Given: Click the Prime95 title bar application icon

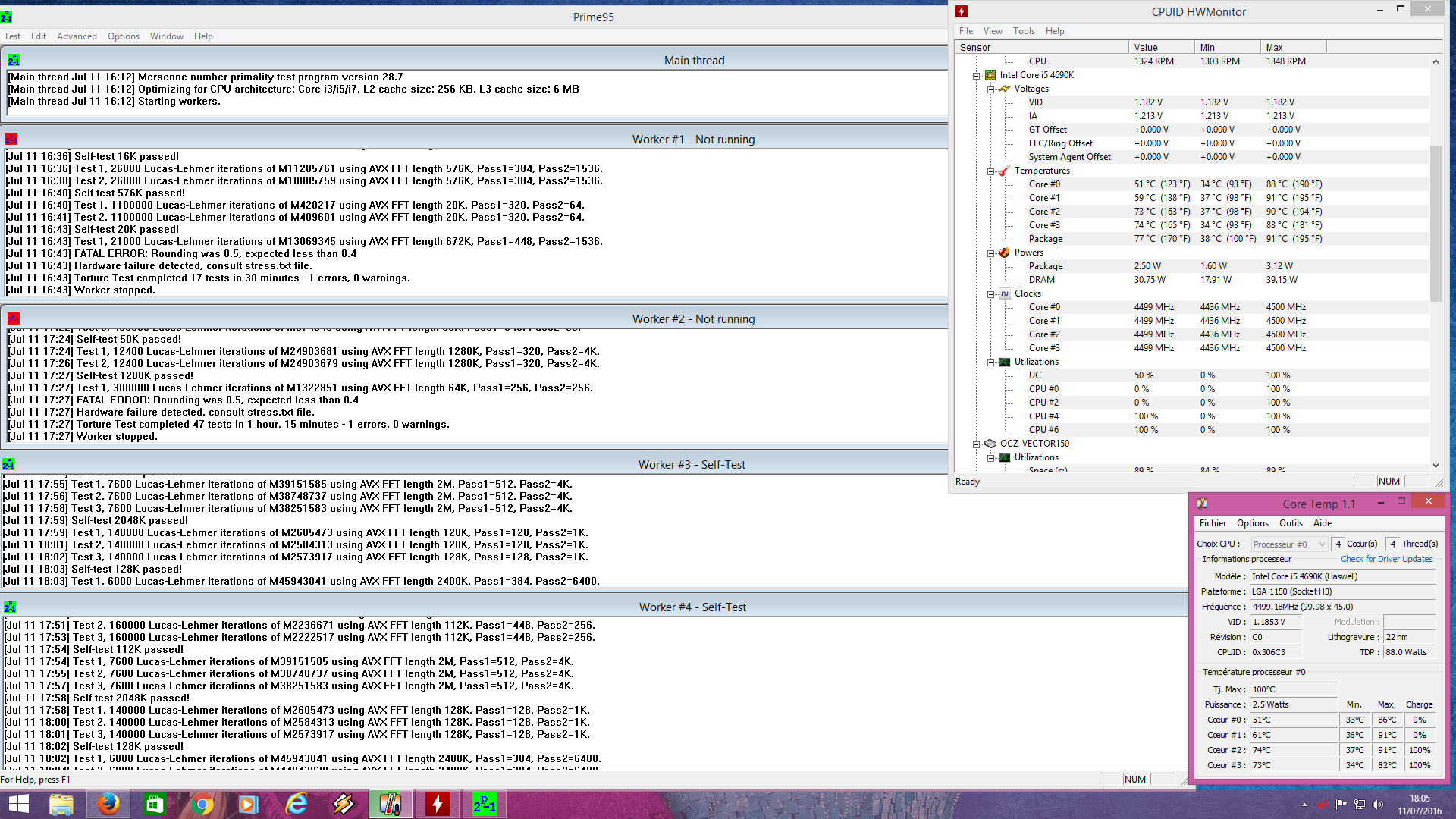Looking at the screenshot, I should click(x=6, y=17).
